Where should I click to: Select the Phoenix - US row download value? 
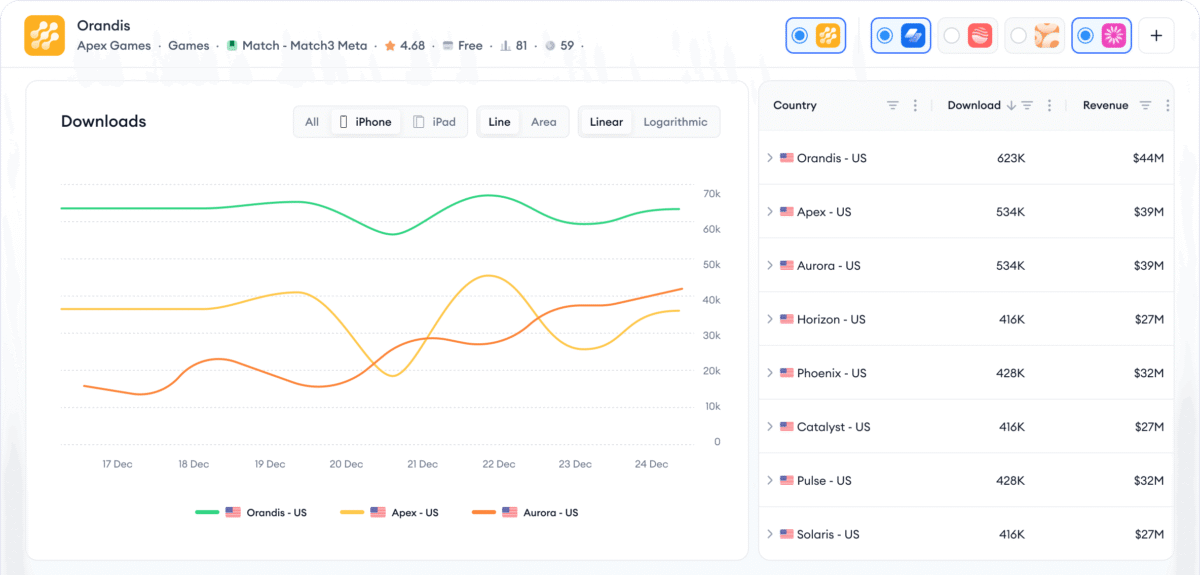coord(1011,373)
